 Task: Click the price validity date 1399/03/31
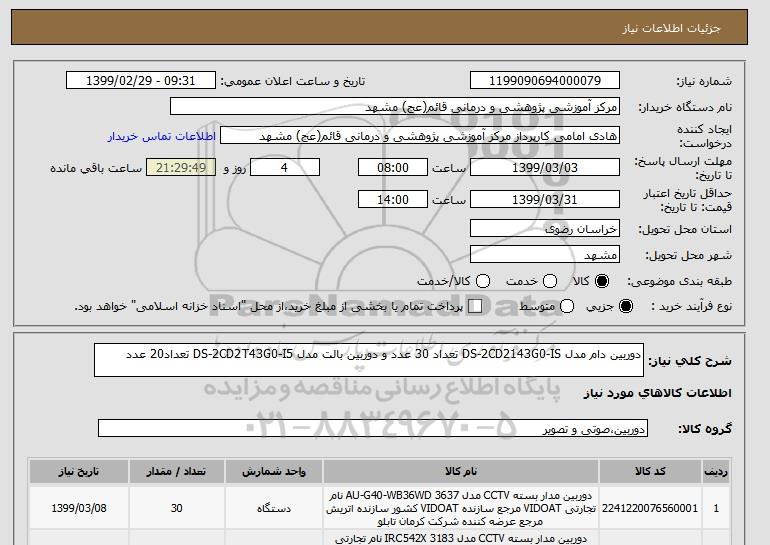[x=545, y=199]
